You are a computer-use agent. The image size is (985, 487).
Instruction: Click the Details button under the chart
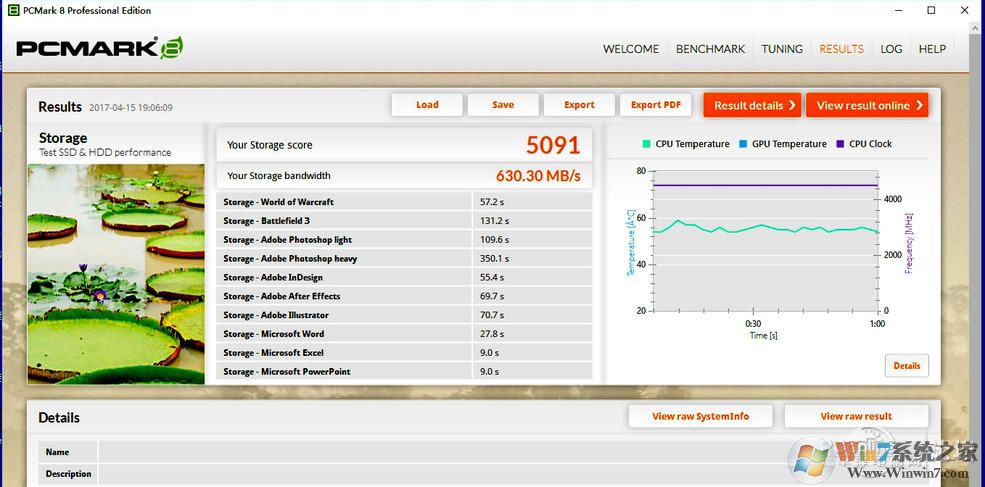coord(906,366)
